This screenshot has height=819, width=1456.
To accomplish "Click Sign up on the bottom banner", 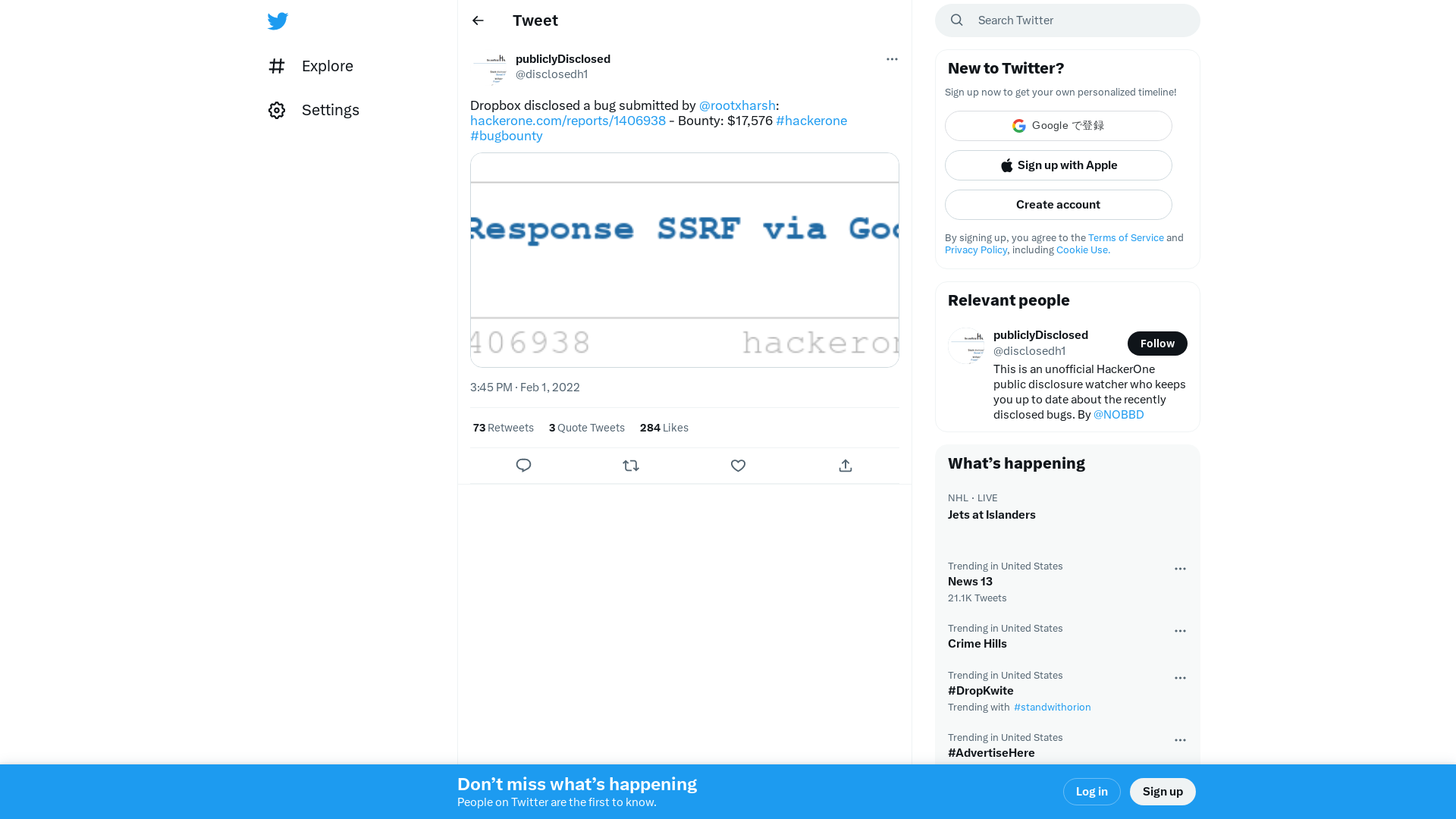I will [x=1163, y=792].
